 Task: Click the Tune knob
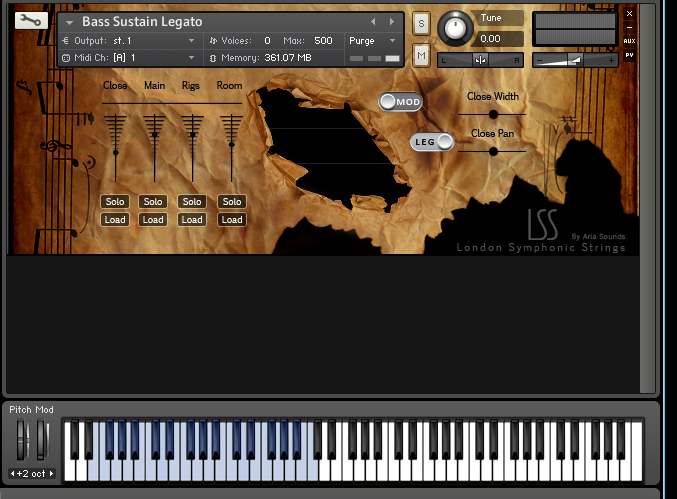[455, 28]
